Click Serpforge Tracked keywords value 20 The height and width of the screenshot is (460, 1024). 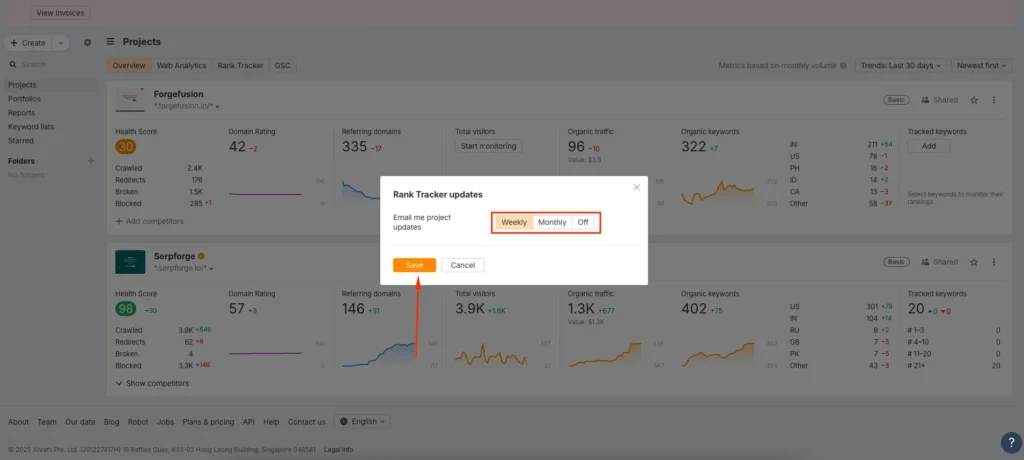pos(916,308)
